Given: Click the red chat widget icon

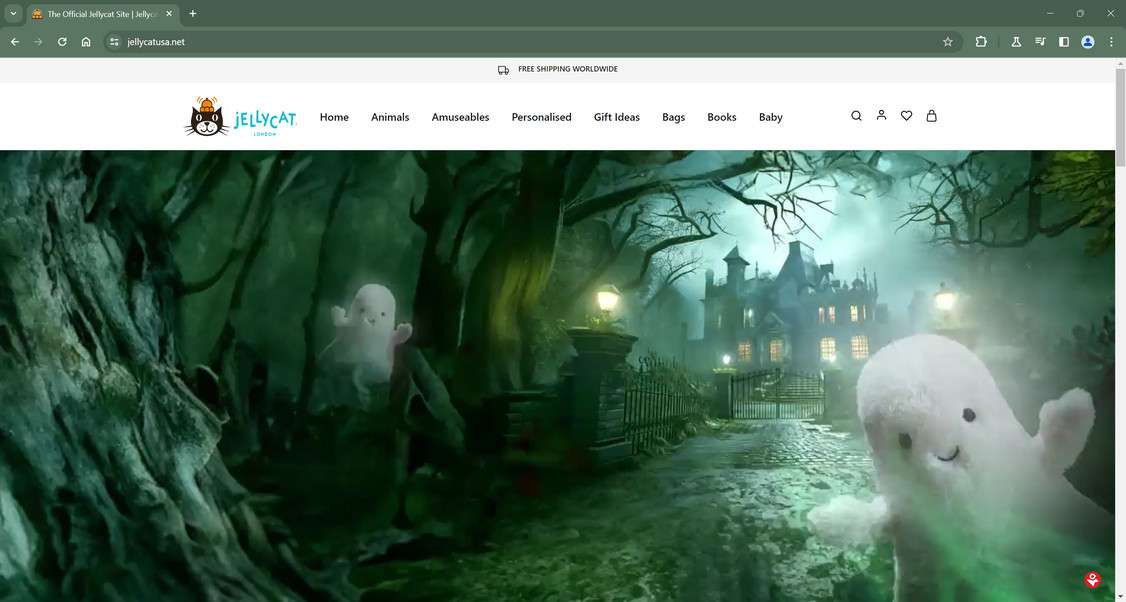Looking at the screenshot, I should tap(1093, 579).
